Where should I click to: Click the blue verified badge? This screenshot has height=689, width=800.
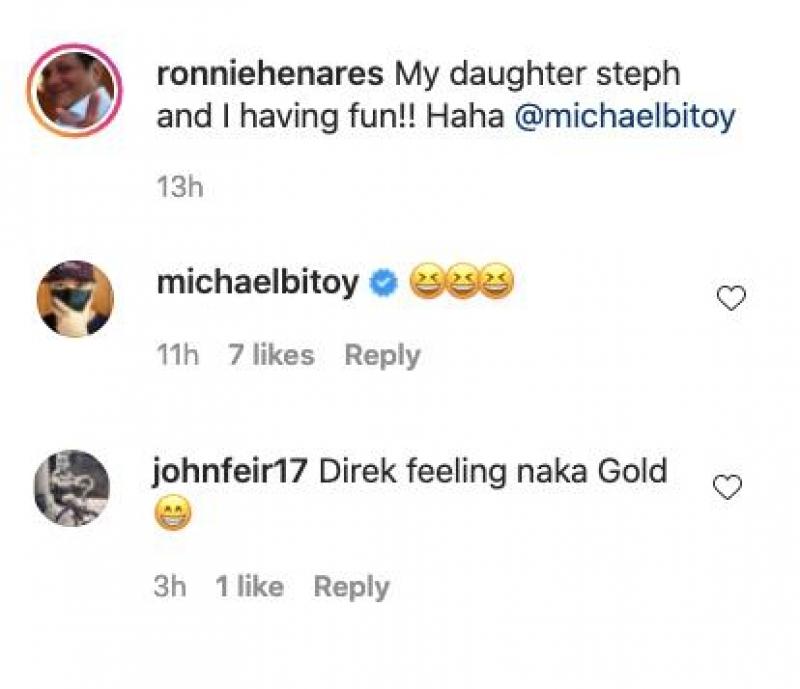pos(383,285)
